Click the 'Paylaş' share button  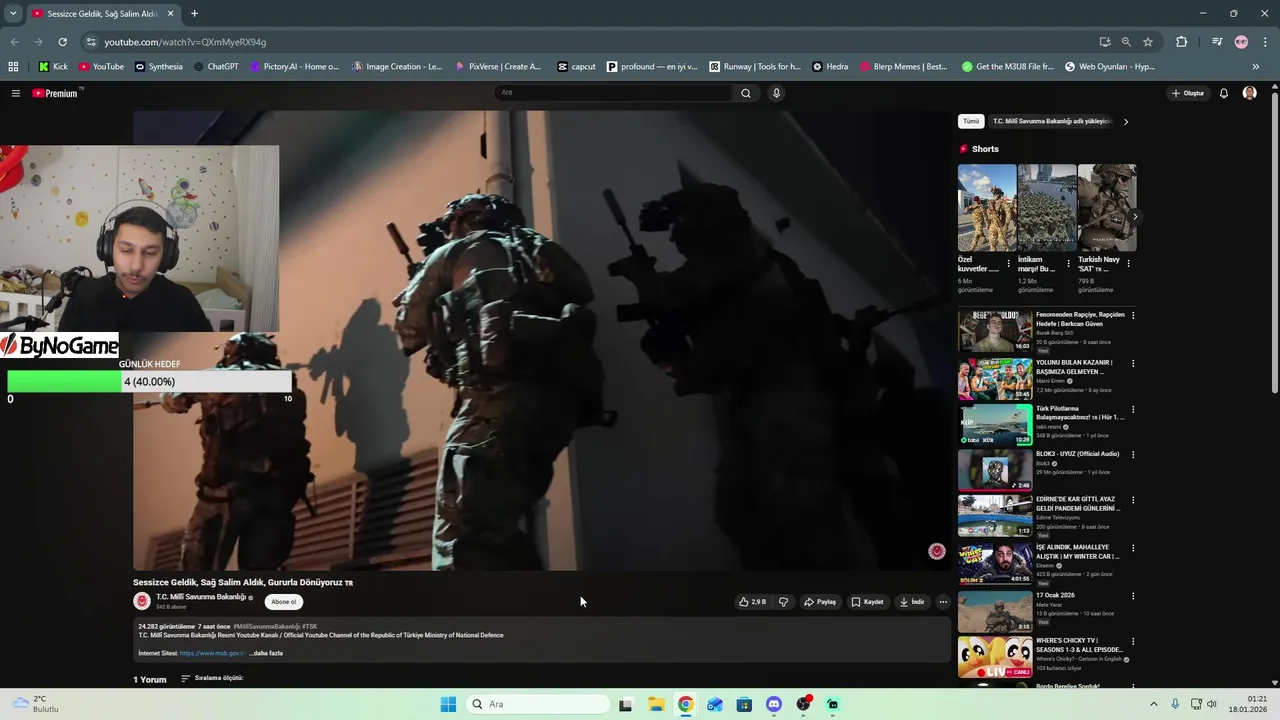pos(820,602)
